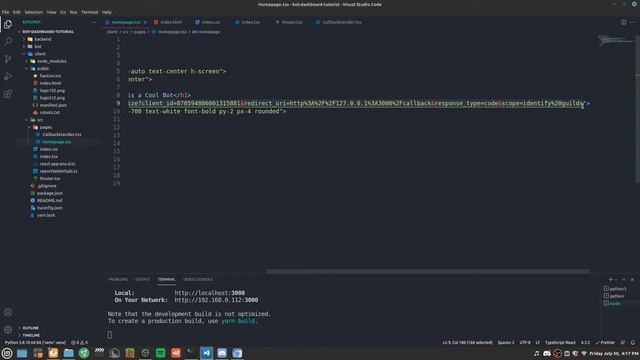This screenshot has width=640, height=360.
Task: Open the Edit menu
Action: point(16,12)
